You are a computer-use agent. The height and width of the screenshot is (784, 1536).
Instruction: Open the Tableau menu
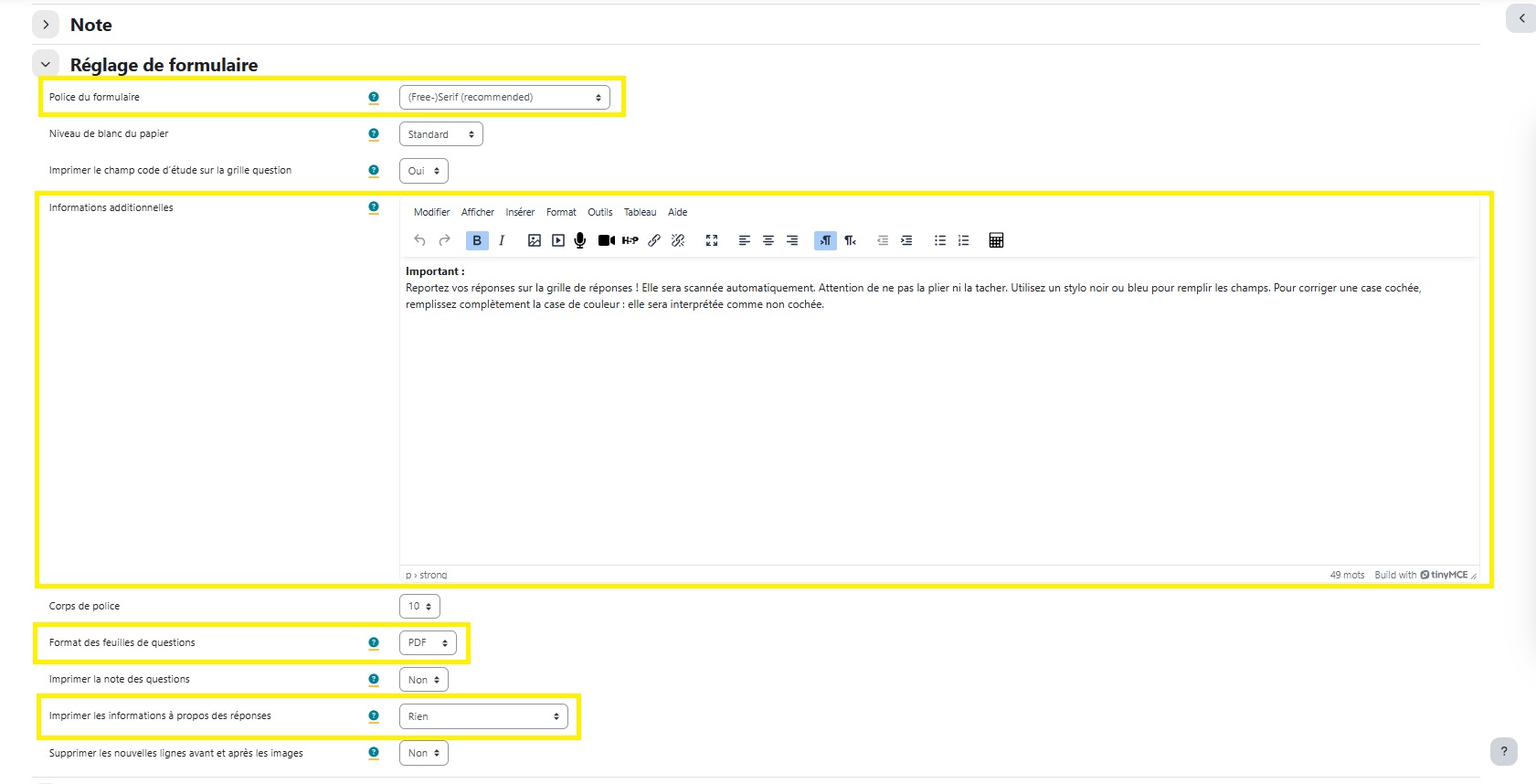pyautogui.click(x=641, y=212)
